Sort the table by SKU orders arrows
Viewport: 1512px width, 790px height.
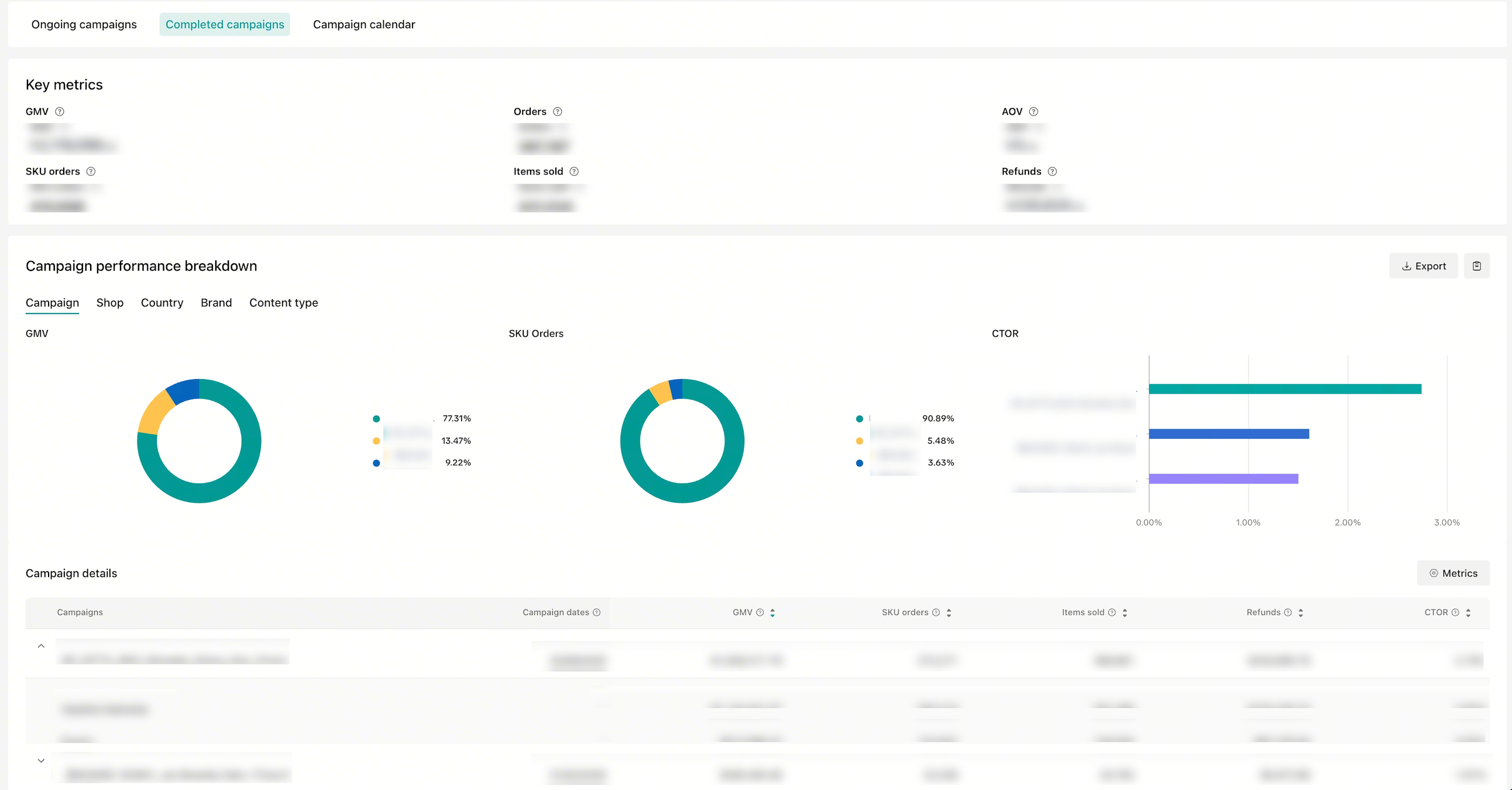(949, 612)
